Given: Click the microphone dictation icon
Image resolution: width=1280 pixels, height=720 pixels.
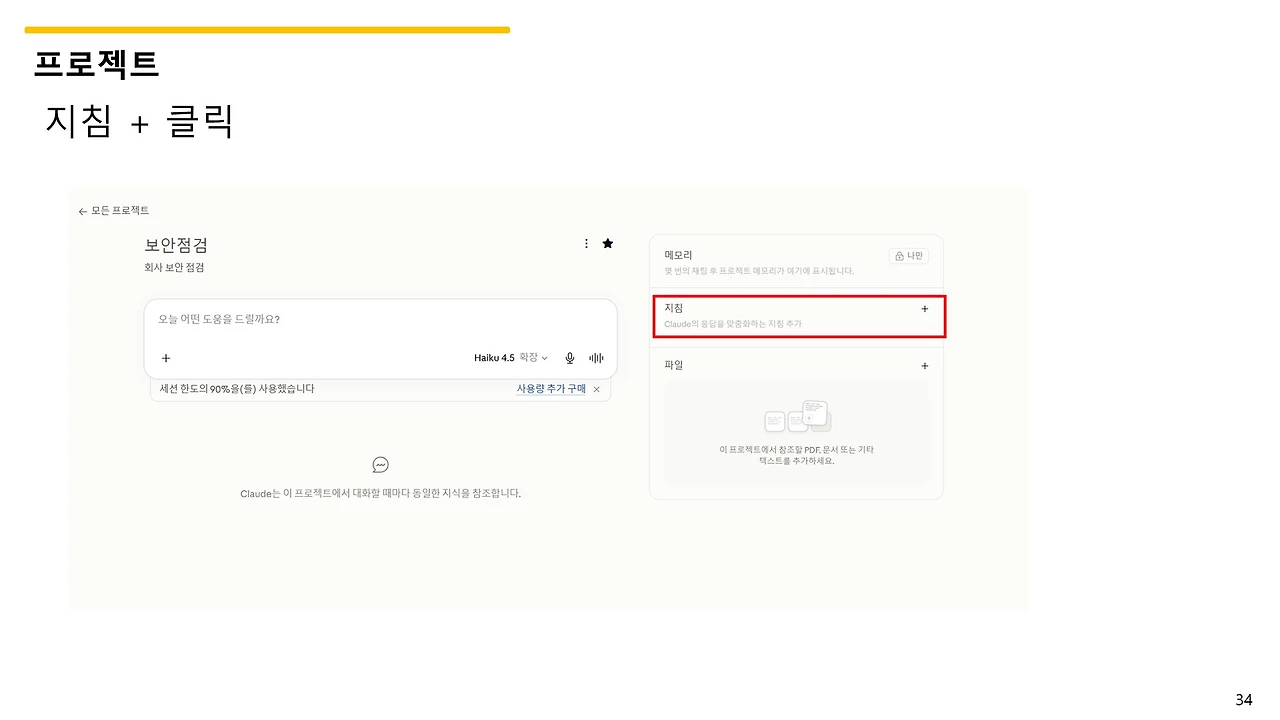Looking at the screenshot, I should coord(570,358).
